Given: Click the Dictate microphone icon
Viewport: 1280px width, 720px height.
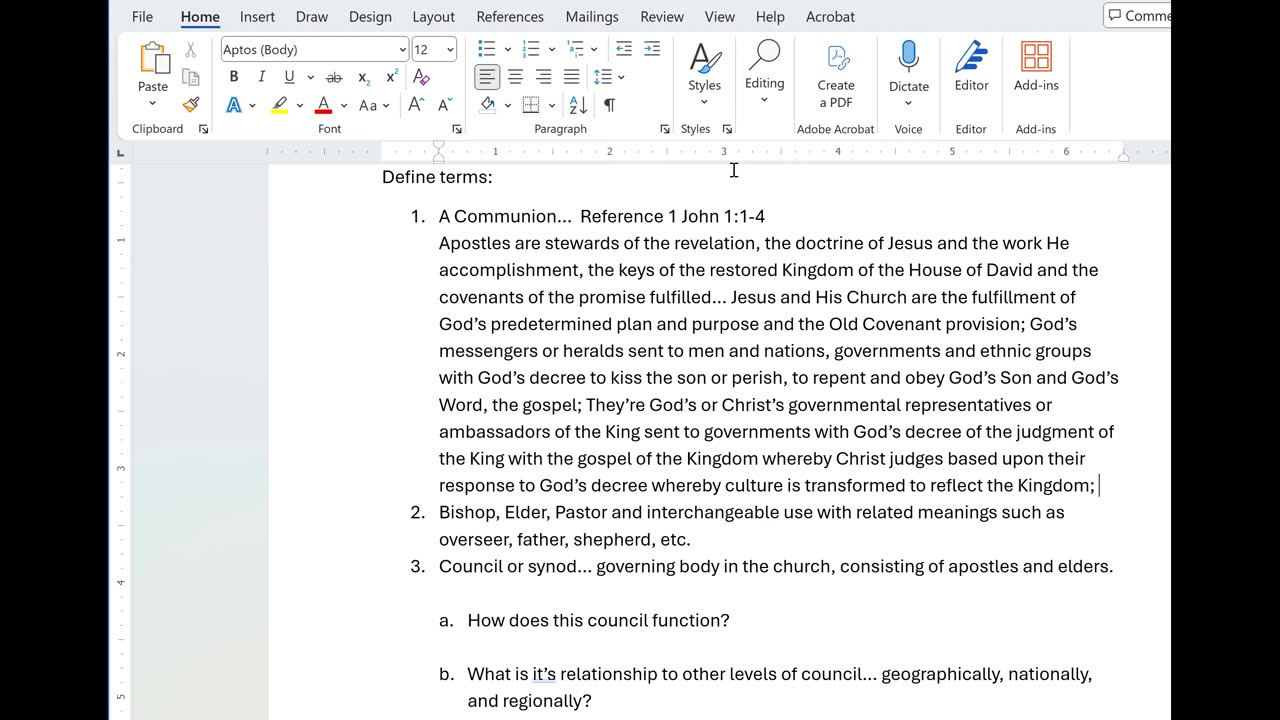Looking at the screenshot, I should [x=908, y=57].
